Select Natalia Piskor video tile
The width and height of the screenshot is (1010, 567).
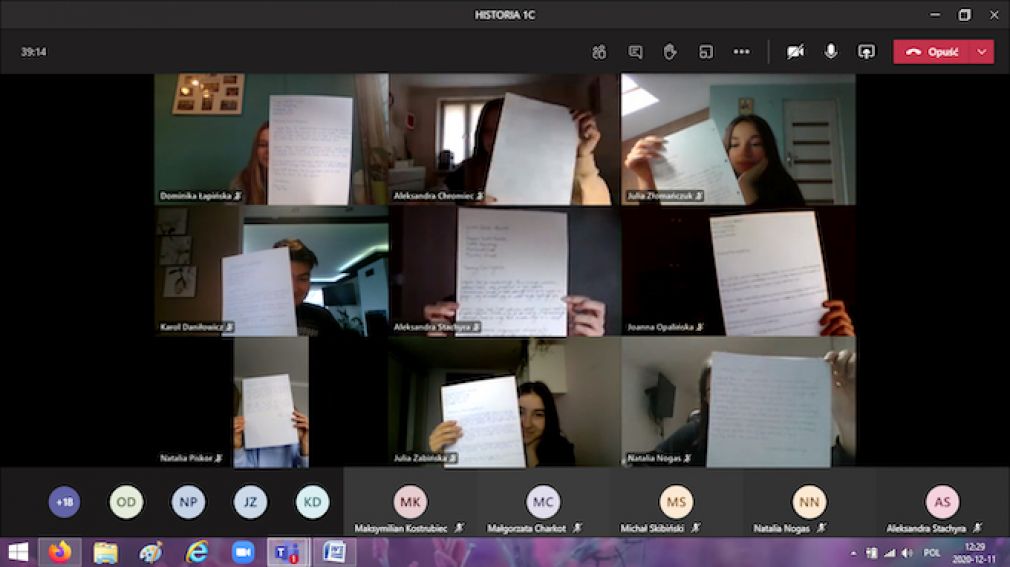(x=271, y=403)
